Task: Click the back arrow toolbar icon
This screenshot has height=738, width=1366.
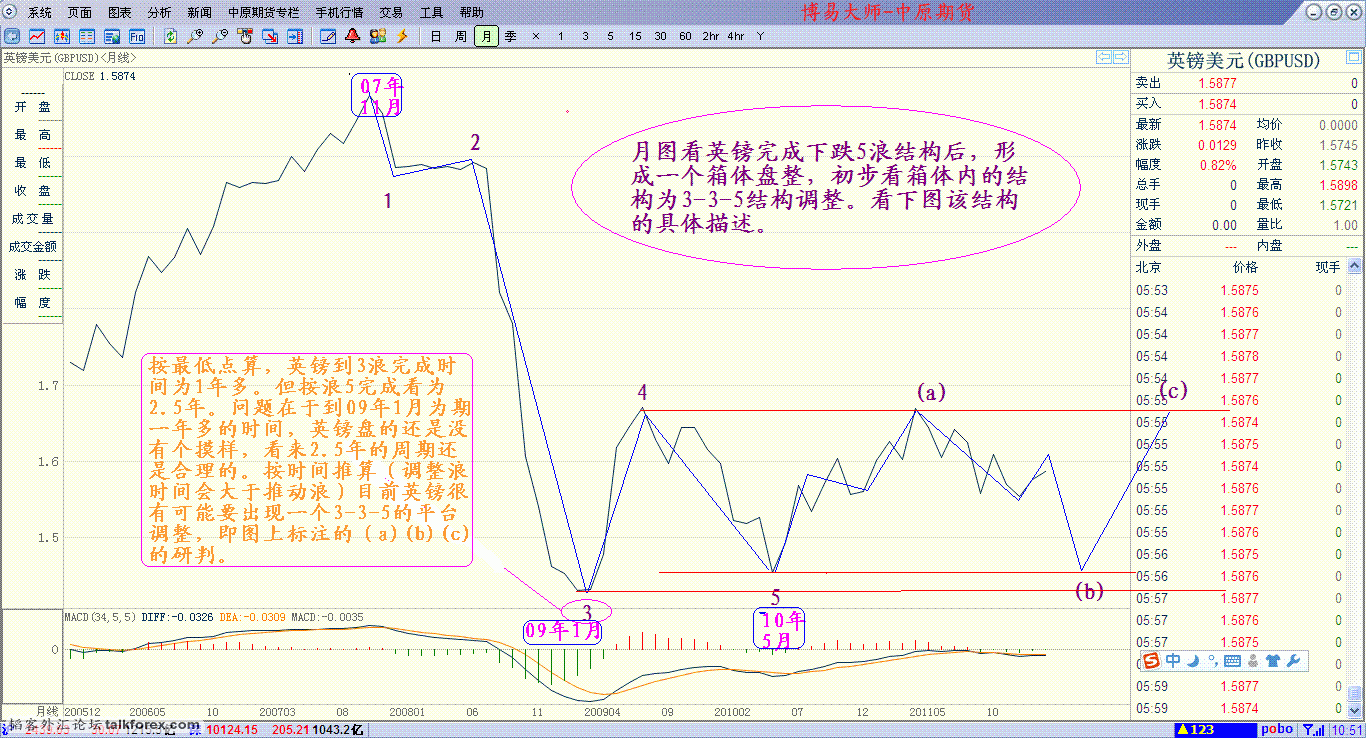Action: [12, 36]
